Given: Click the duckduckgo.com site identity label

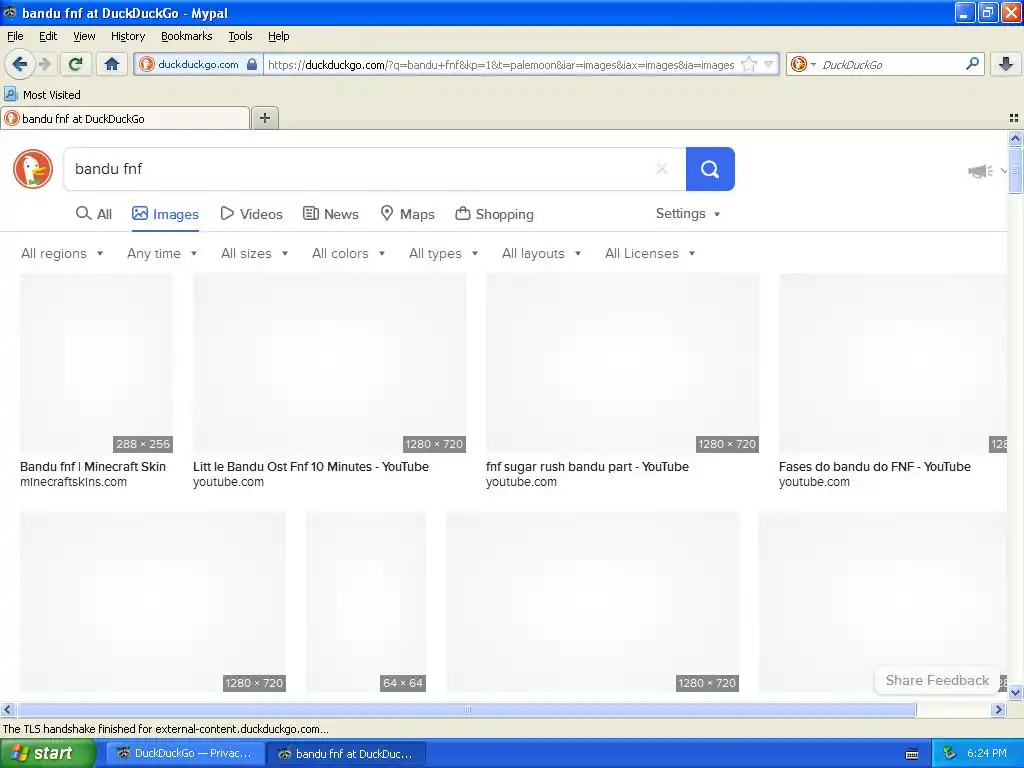Looking at the screenshot, I should tap(198, 64).
